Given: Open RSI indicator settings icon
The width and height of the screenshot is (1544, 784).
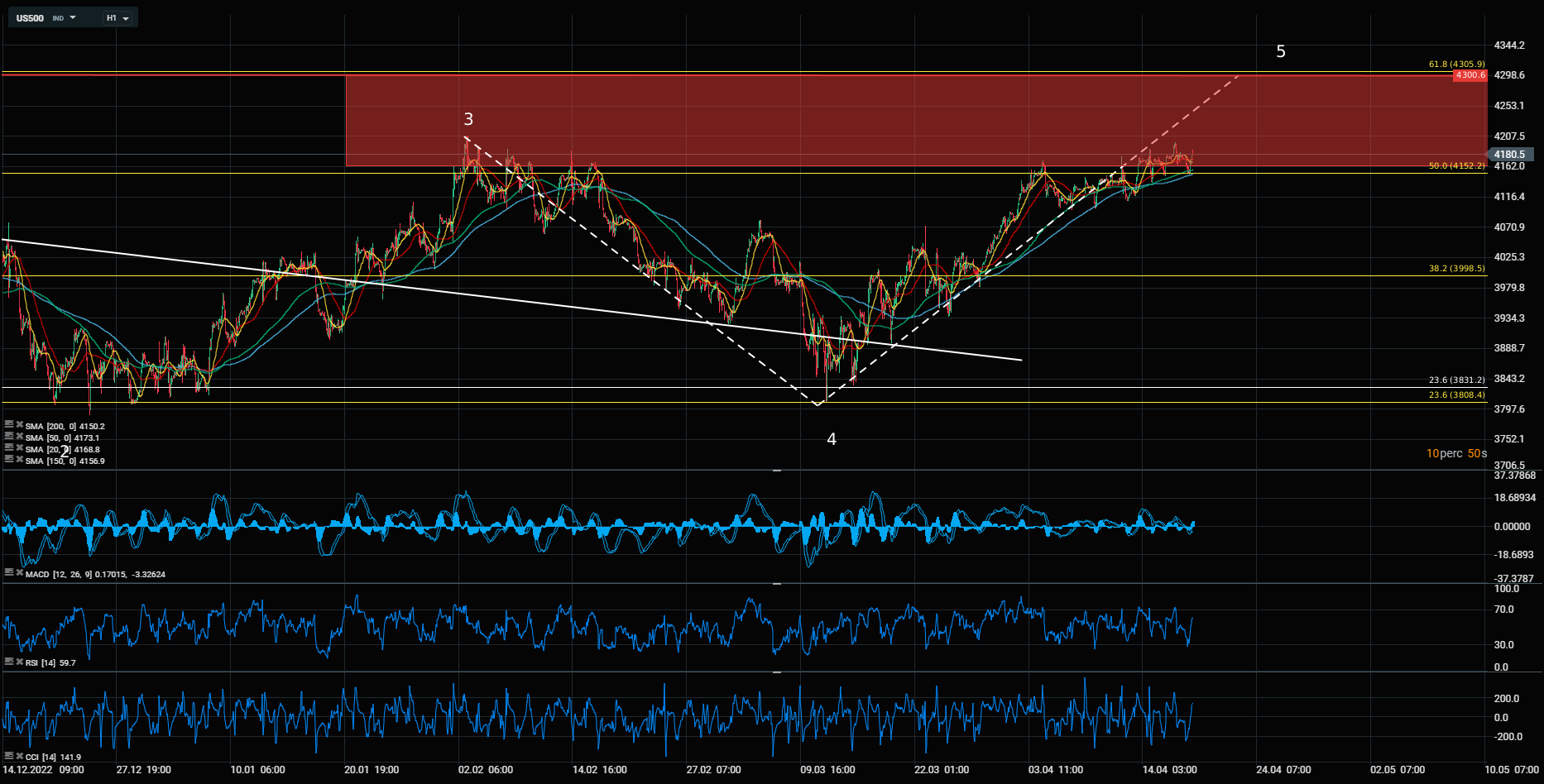Looking at the screenshot, I should (9, 662).
